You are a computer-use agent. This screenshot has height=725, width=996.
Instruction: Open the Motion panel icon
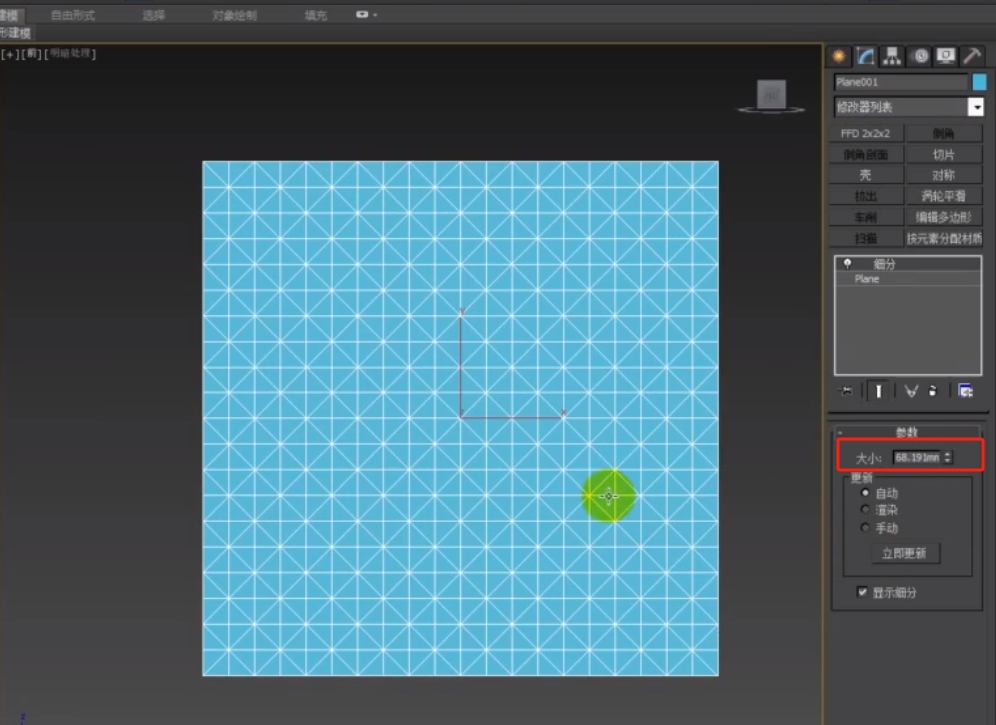[x=919, y=57]
